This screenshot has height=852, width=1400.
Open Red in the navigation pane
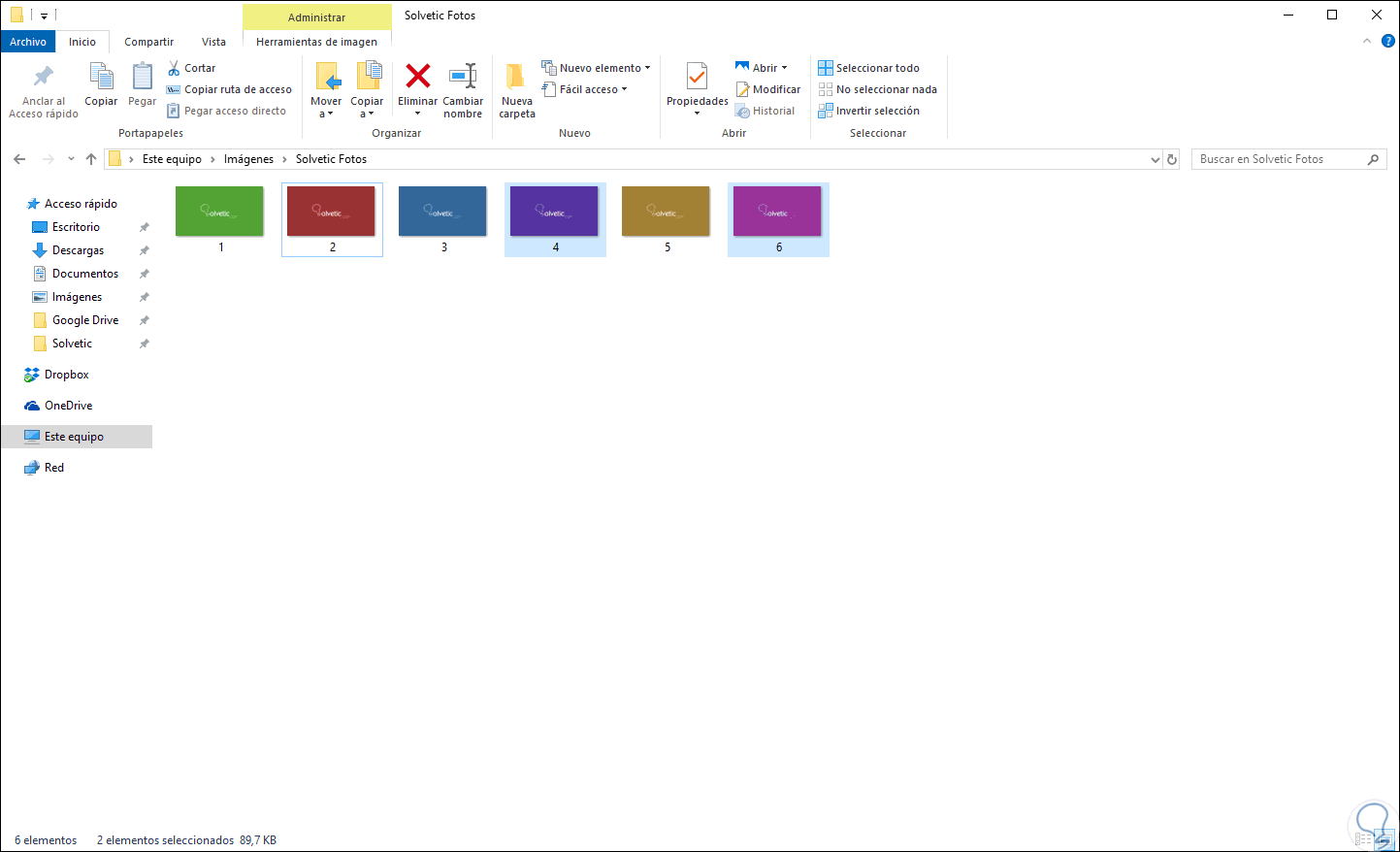coord(53,468)
